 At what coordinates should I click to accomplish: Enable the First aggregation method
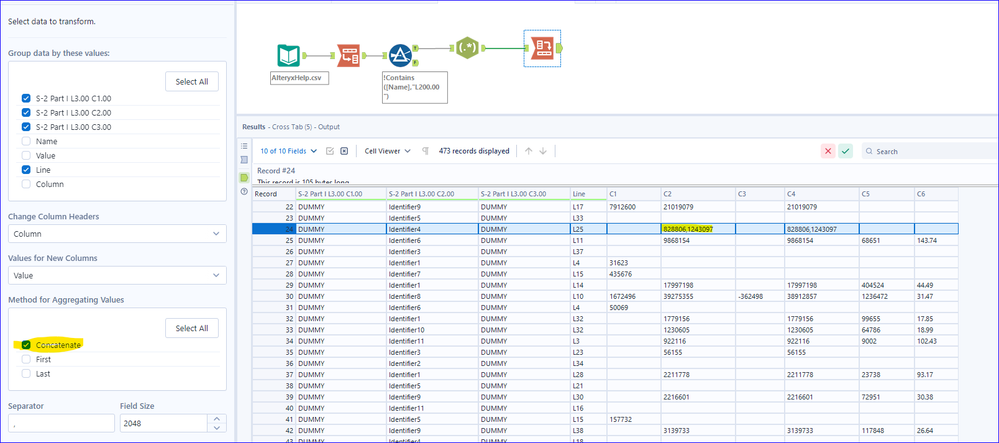(27, 358)
